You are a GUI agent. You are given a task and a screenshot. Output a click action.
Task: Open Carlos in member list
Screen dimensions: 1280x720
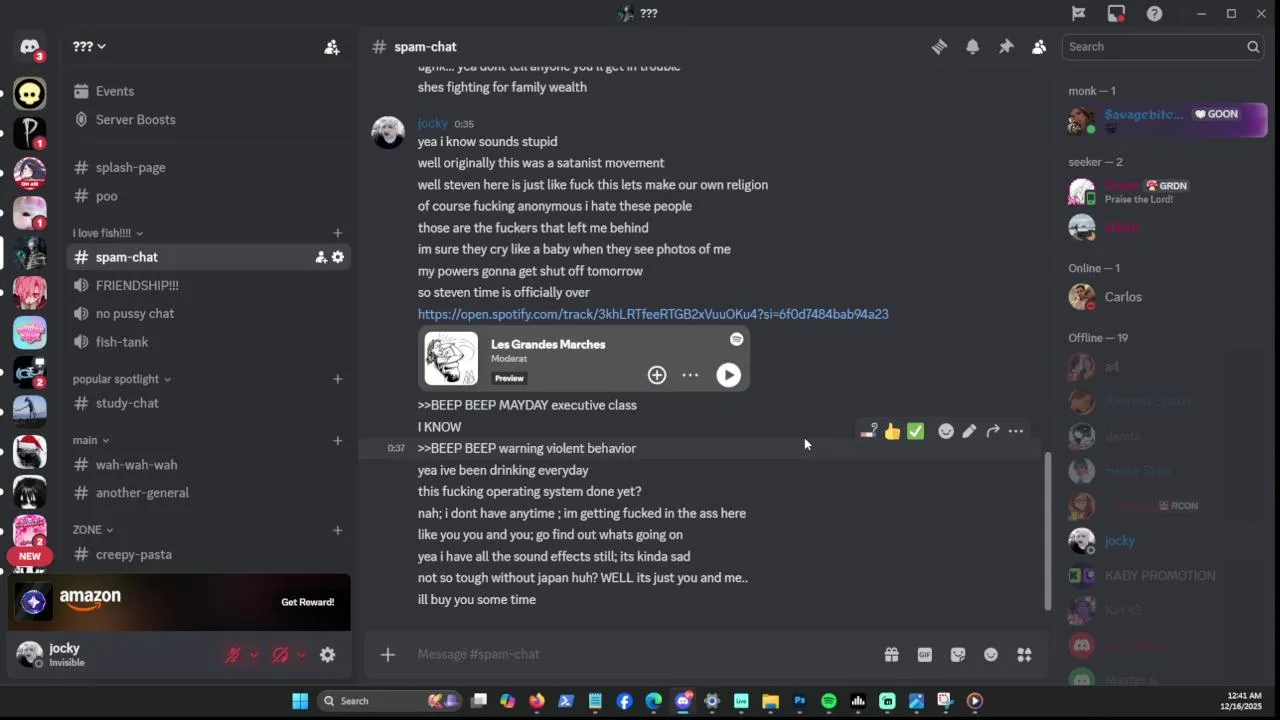pos(1163,297)
